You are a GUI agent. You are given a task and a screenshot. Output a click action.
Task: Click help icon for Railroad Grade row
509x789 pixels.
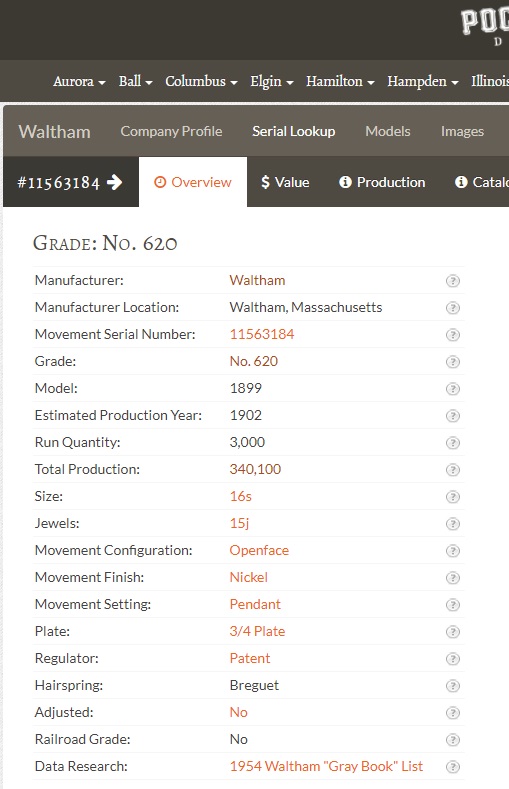tap(453, 740)
